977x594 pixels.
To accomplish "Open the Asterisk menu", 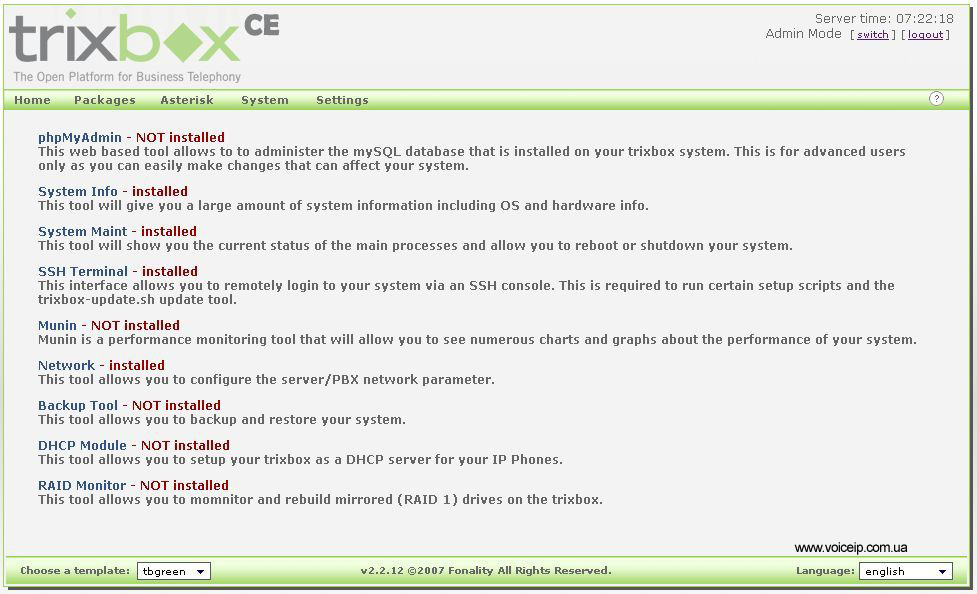I will coord(187,100).
